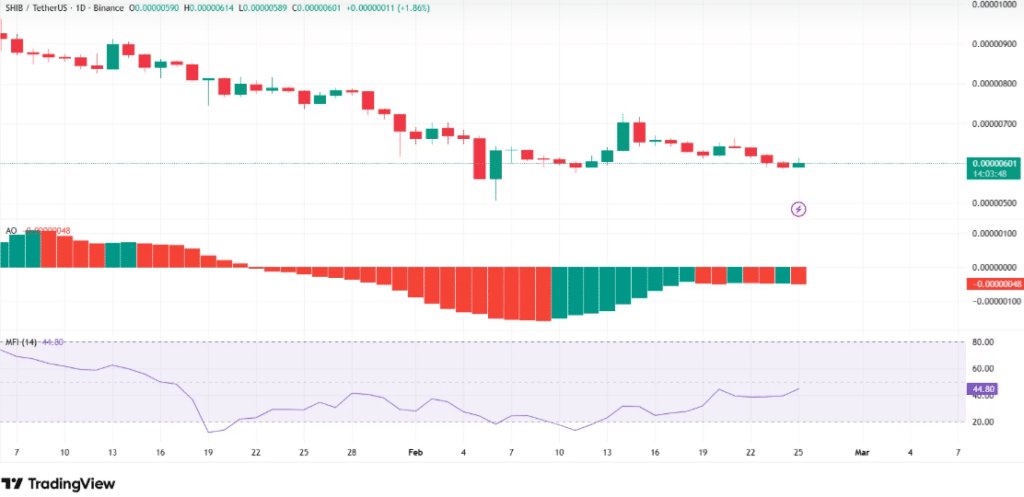
Task: Click the purple lightning bolt icon
Action: coord(798,209)
